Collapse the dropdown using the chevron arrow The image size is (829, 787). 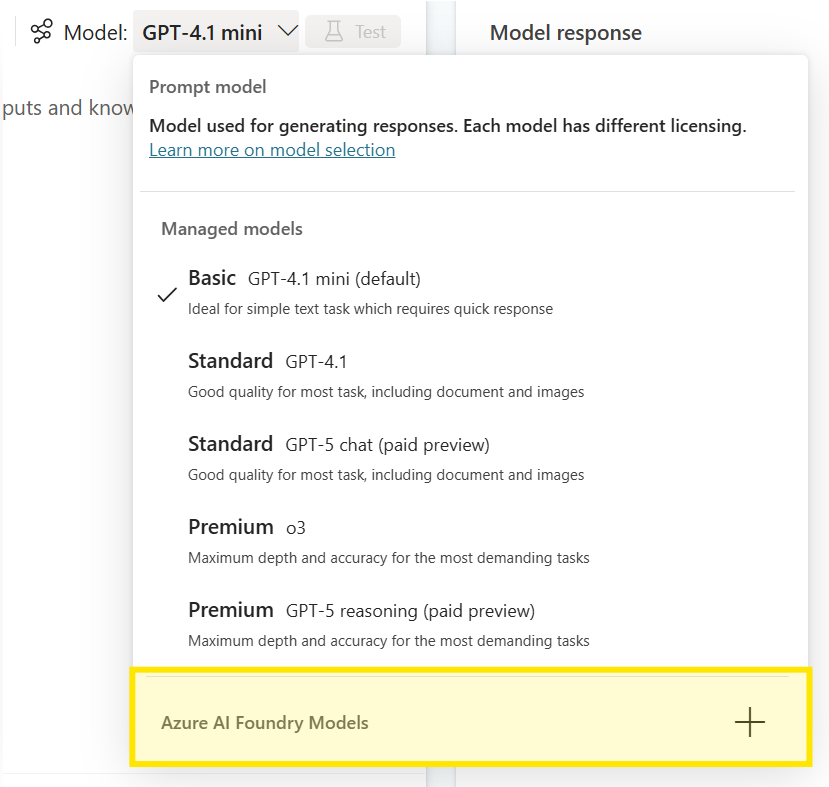(288, 31)
